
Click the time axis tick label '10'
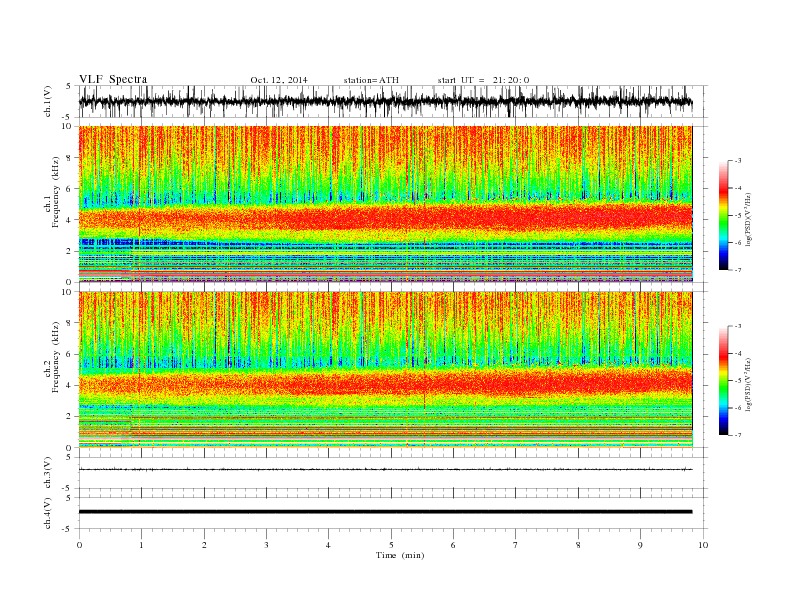pos(703,545)
